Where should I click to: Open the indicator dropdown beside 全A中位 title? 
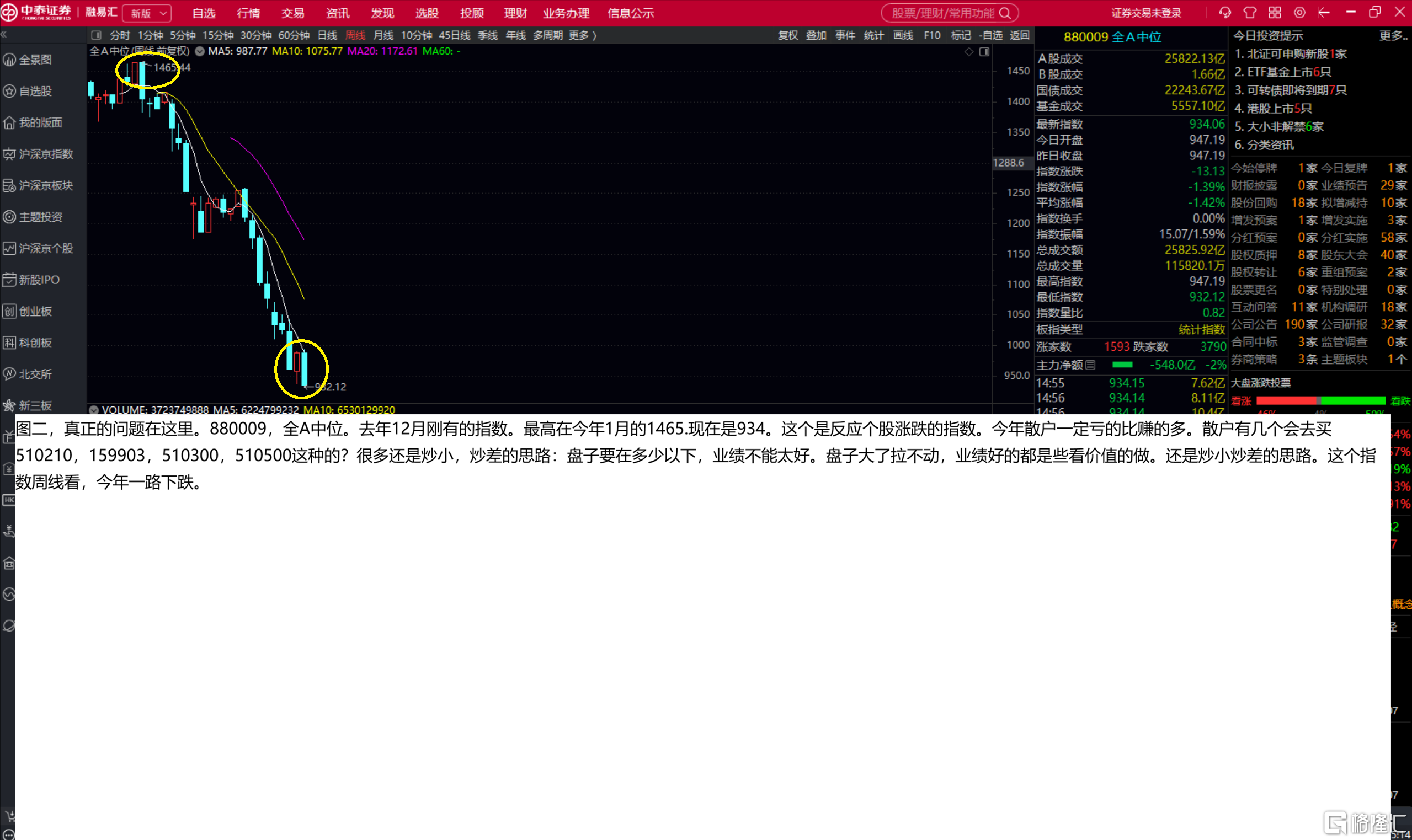(x=200, y=51)
